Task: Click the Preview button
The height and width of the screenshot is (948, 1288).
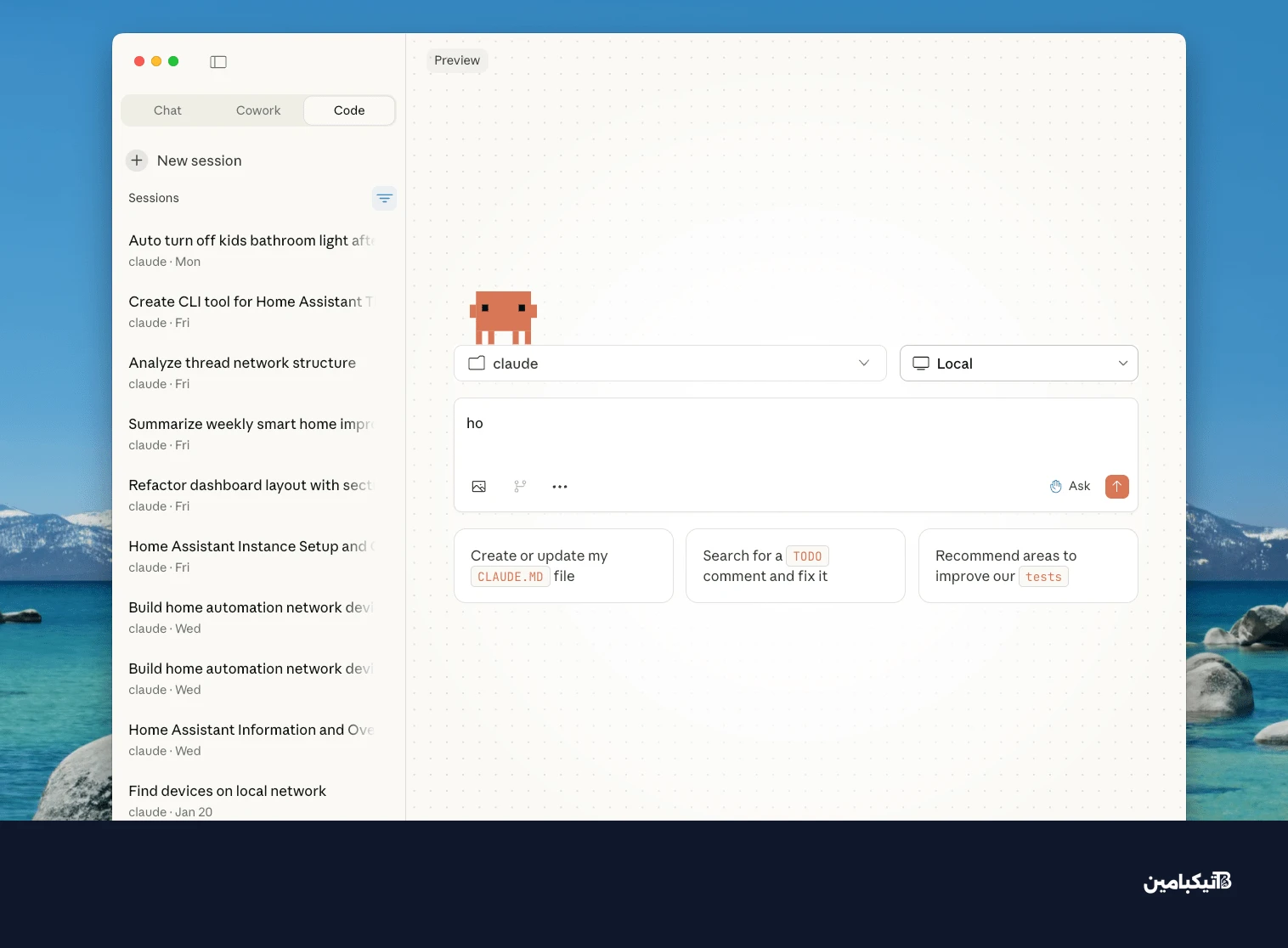Action: click(457, 60)
